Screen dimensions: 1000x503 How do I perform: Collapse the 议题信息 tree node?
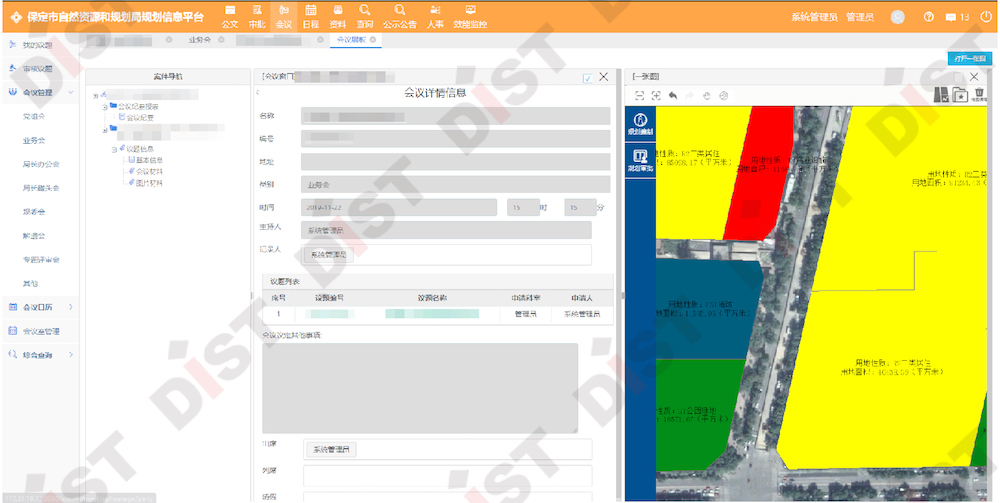[115, 149]
